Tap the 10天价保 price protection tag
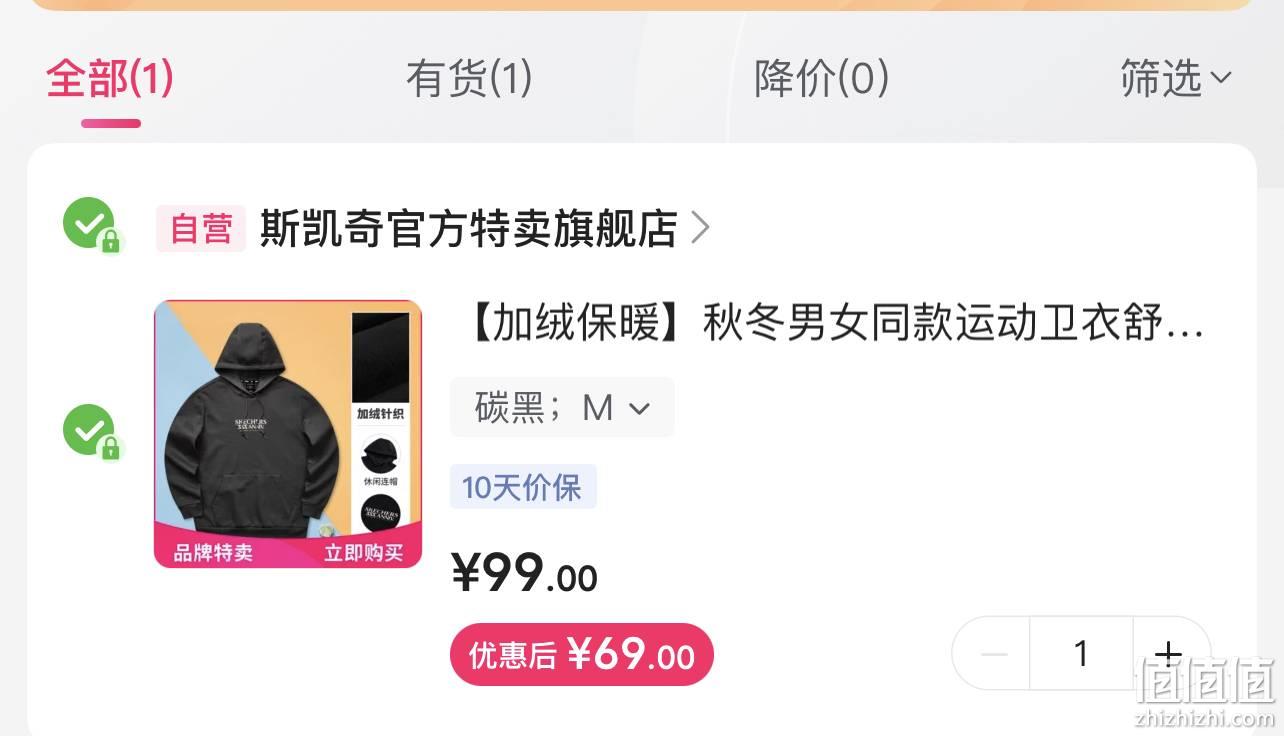The height and width of the screenshot is (736, 1284). pos(523,487)
